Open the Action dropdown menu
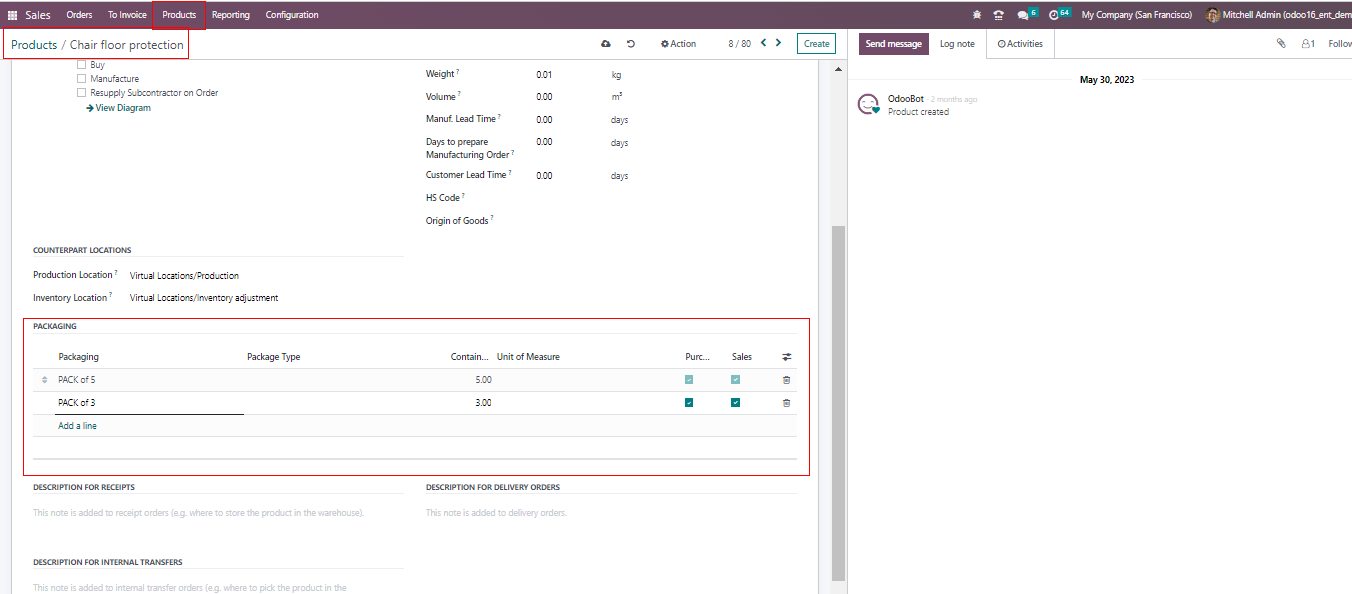 tap(678, 44)
